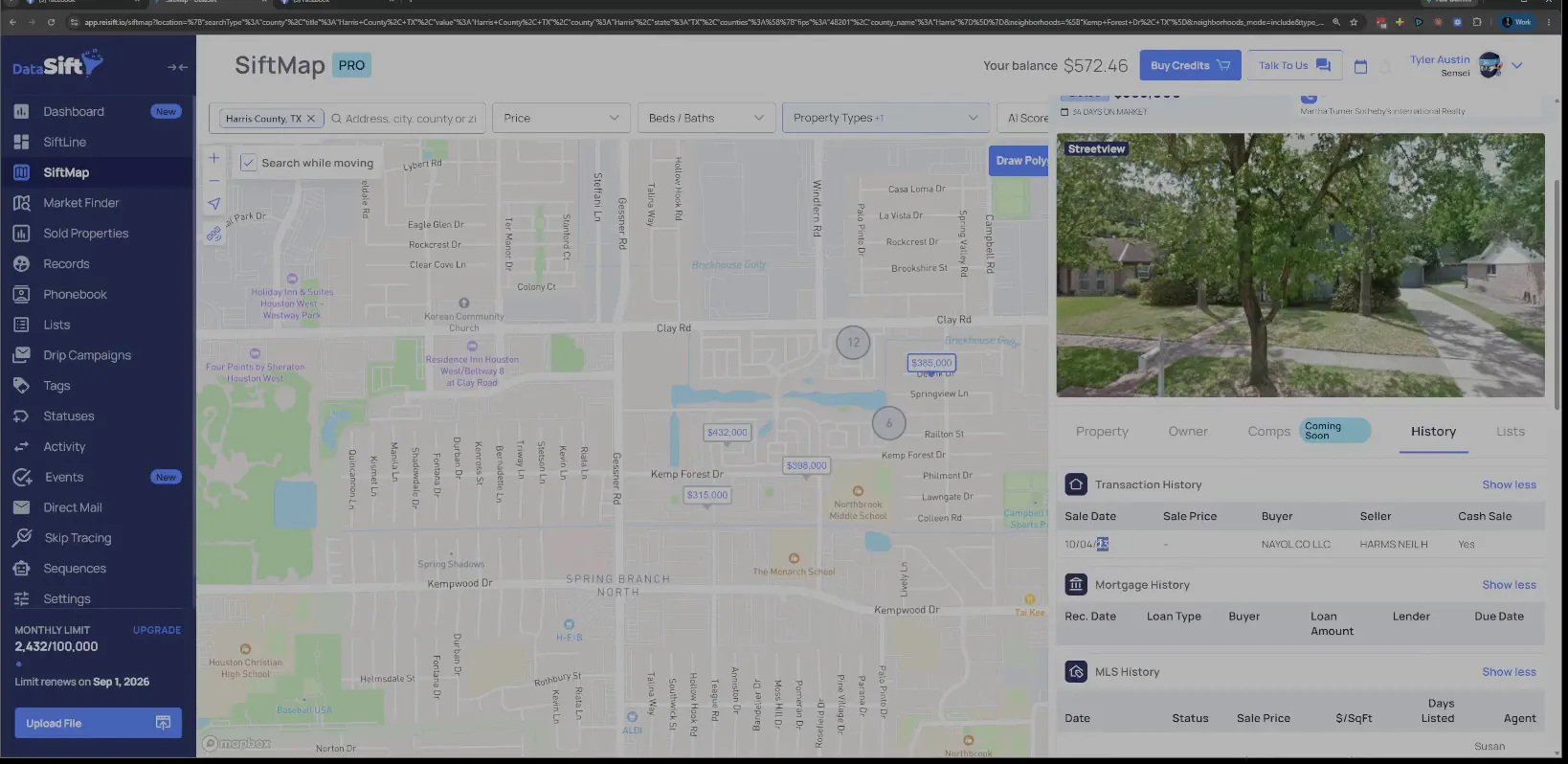Click the Streetview property image

1300,265
